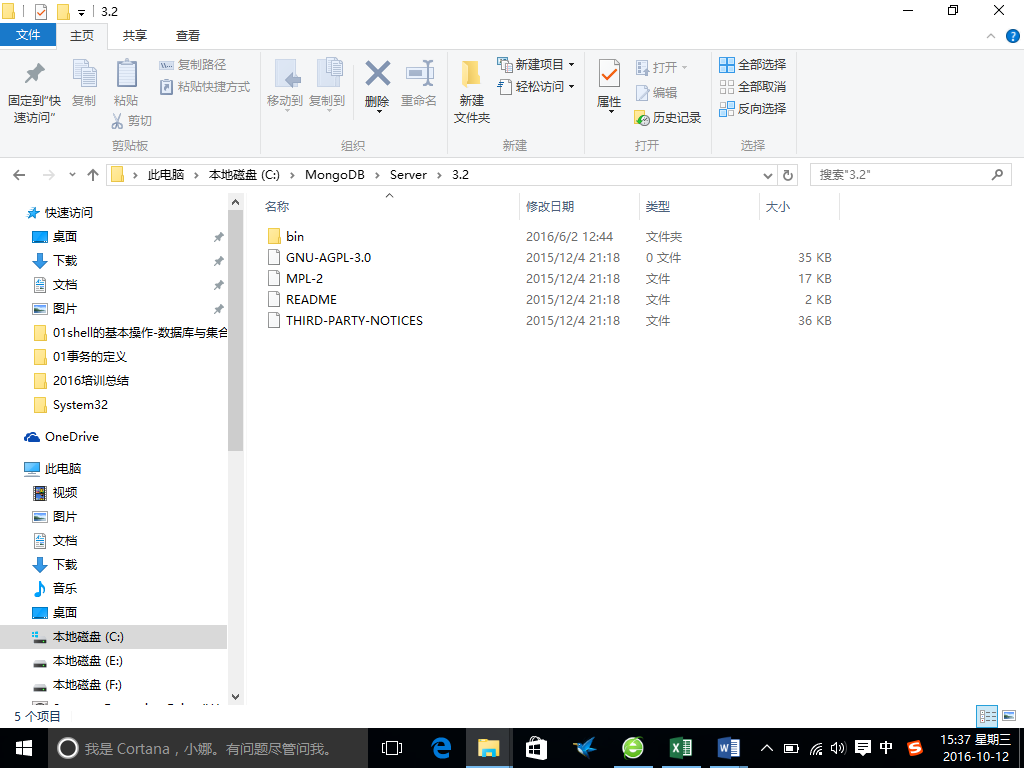
Task: Switch to Home (主页) tab
Action: tap(82, 36)
